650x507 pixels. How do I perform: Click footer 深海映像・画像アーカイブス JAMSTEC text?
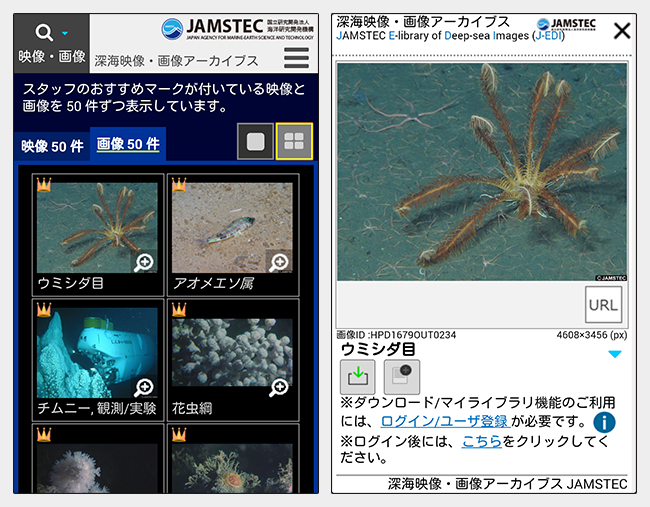click(508, 484)
